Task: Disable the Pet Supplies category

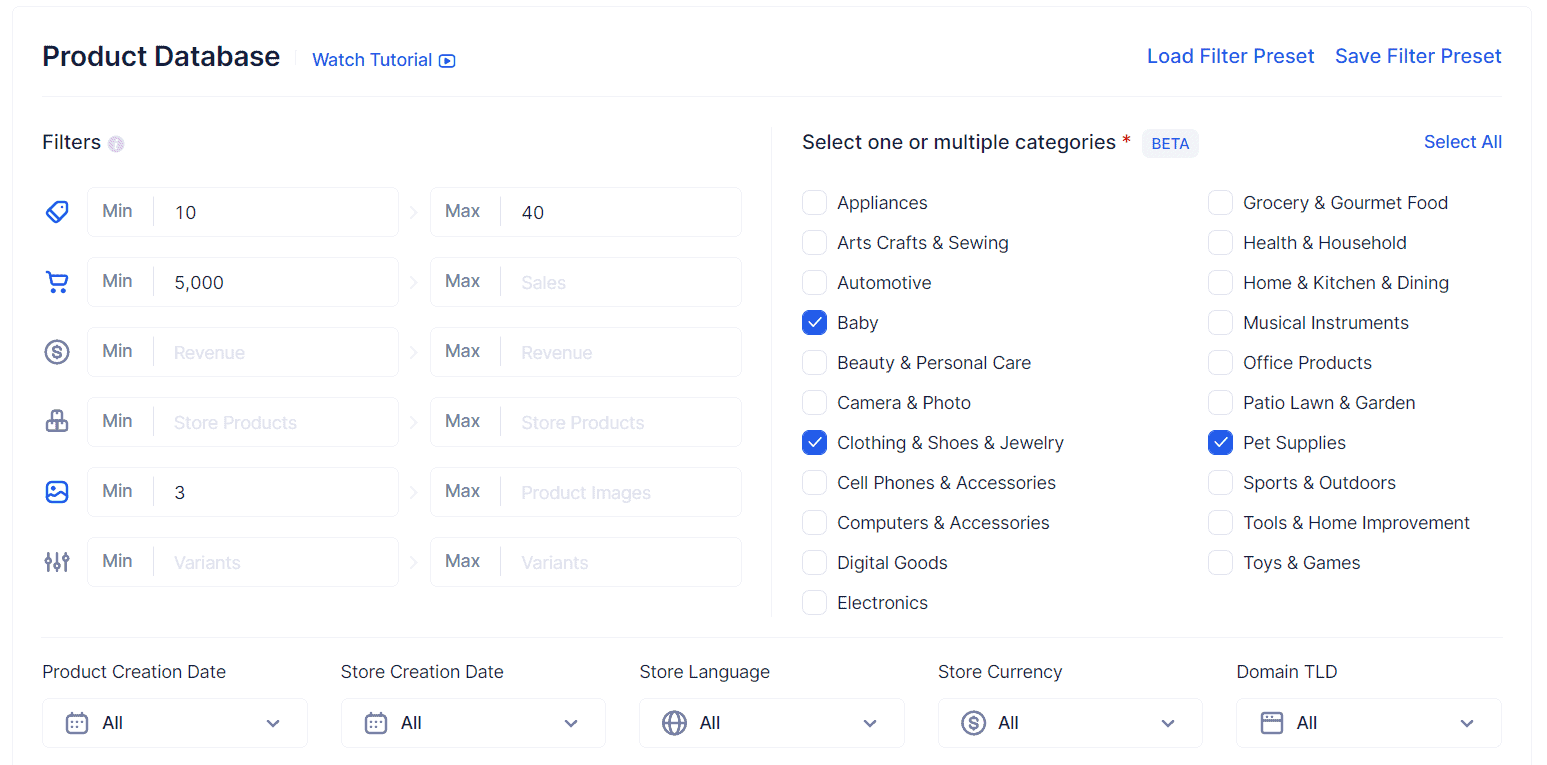Action: click(1220, 442)
